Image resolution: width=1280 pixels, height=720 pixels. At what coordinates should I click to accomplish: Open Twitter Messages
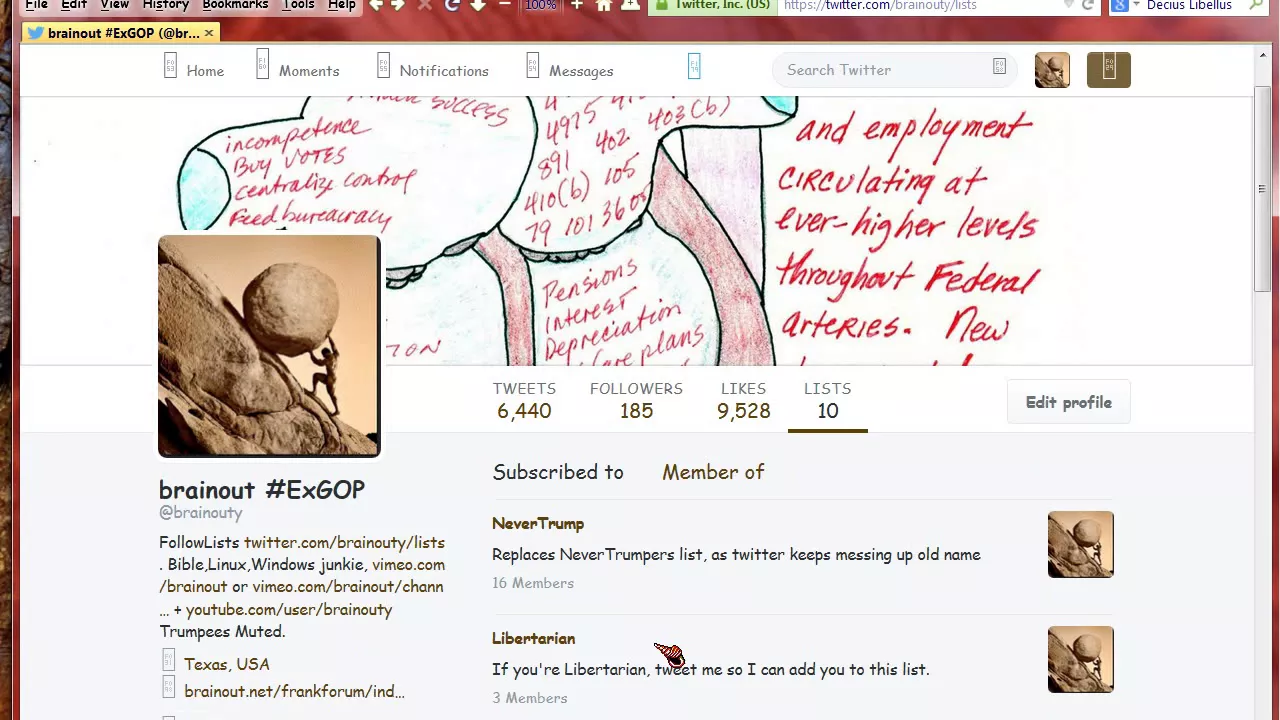pyautogui.click(x=570, y=70)
